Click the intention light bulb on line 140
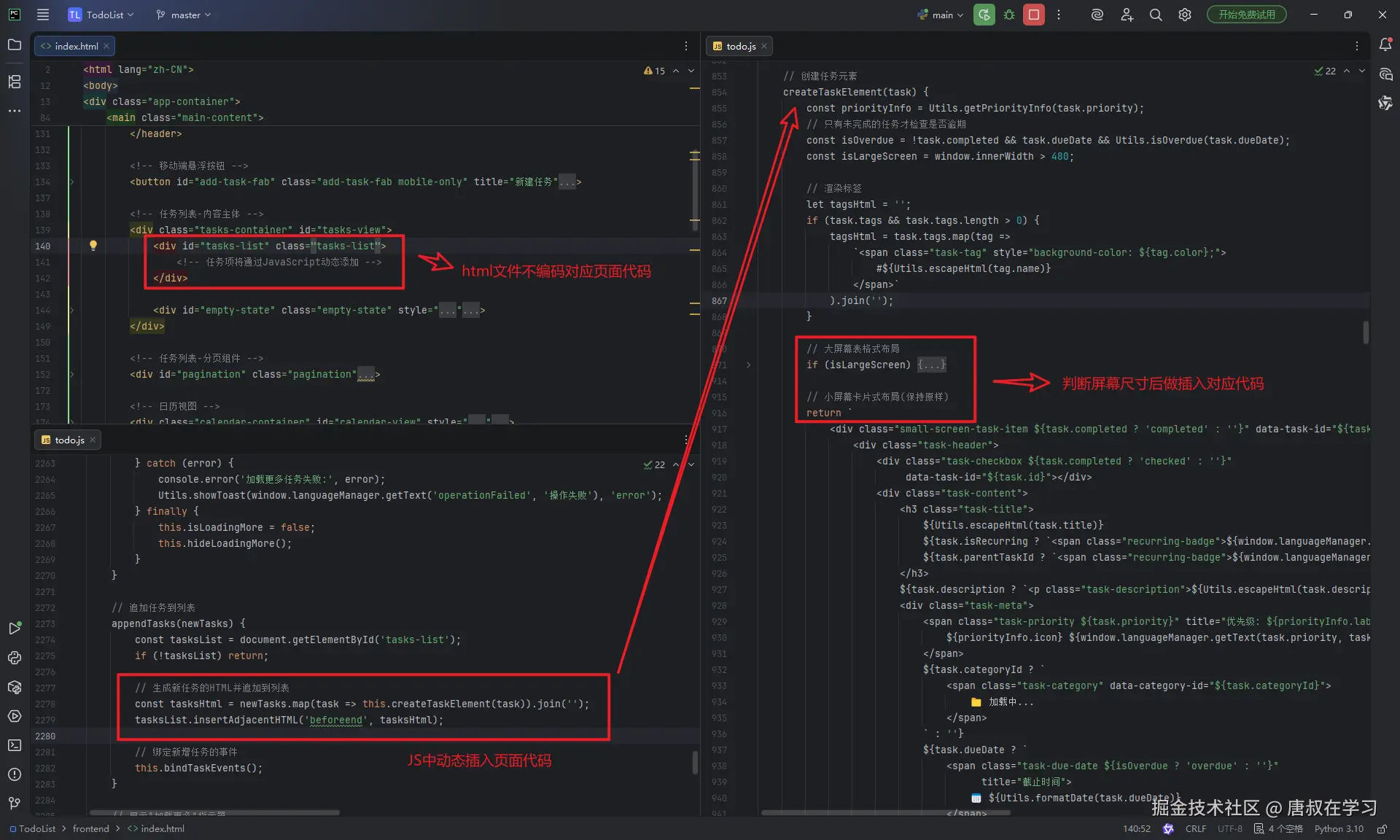 tap(93, 246)
